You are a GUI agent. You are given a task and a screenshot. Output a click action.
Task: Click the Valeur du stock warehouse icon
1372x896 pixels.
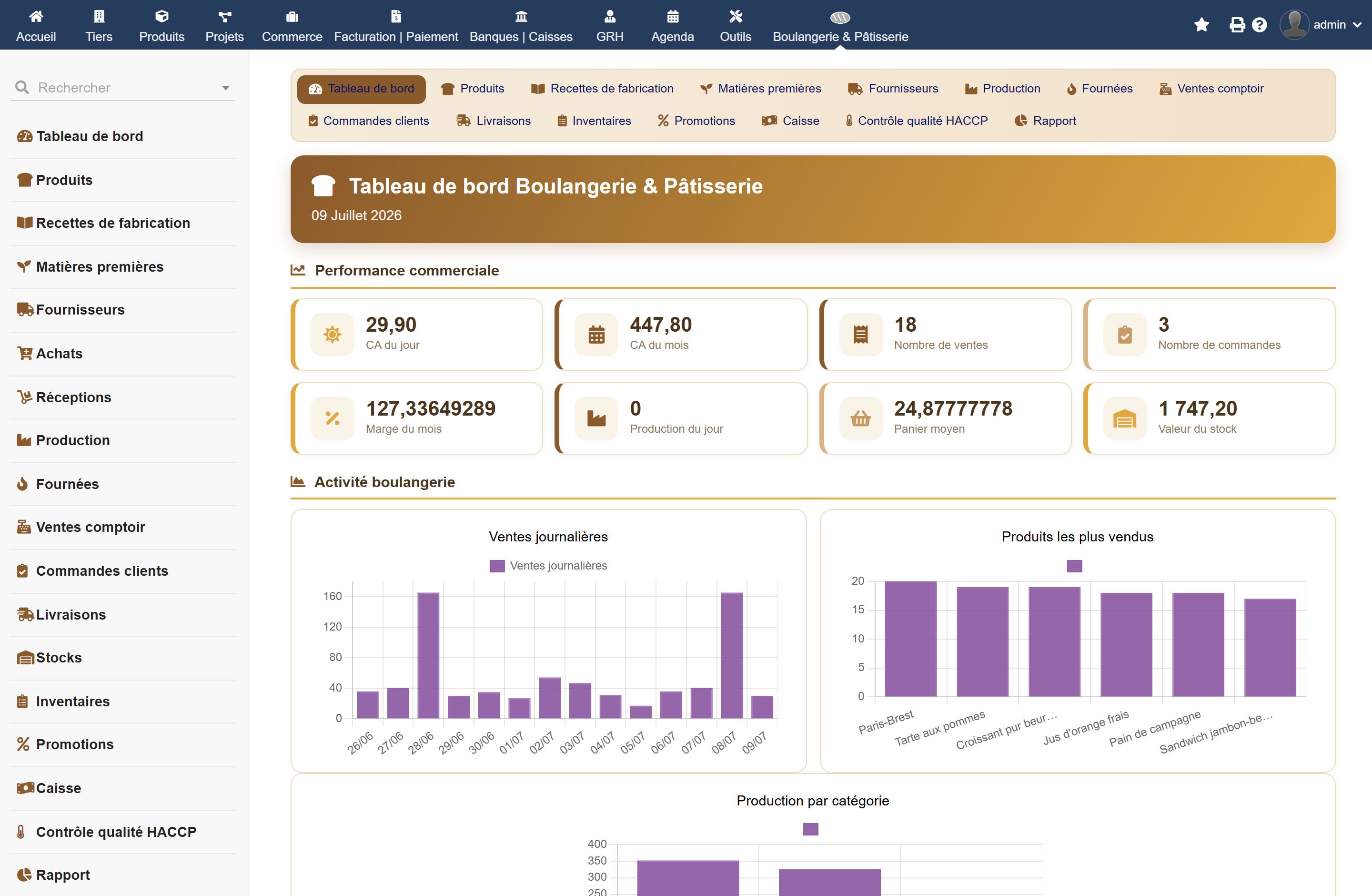pyautogui.click(x=1125, y=418)
